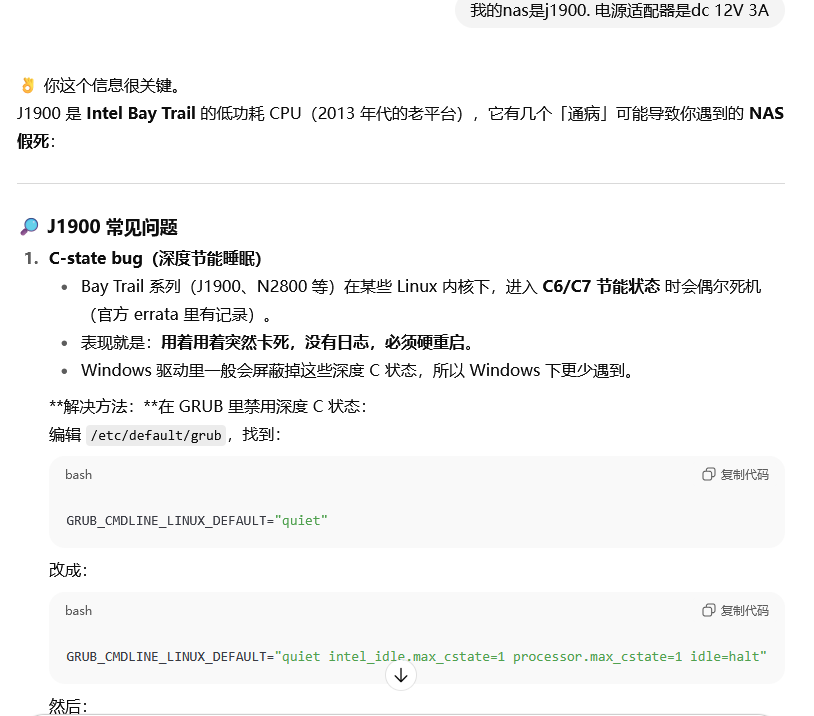The image size is (814, 716).
Task: Click the intel_idle.max_cstate=1 parameter text
Action: [x=416, y=657]
